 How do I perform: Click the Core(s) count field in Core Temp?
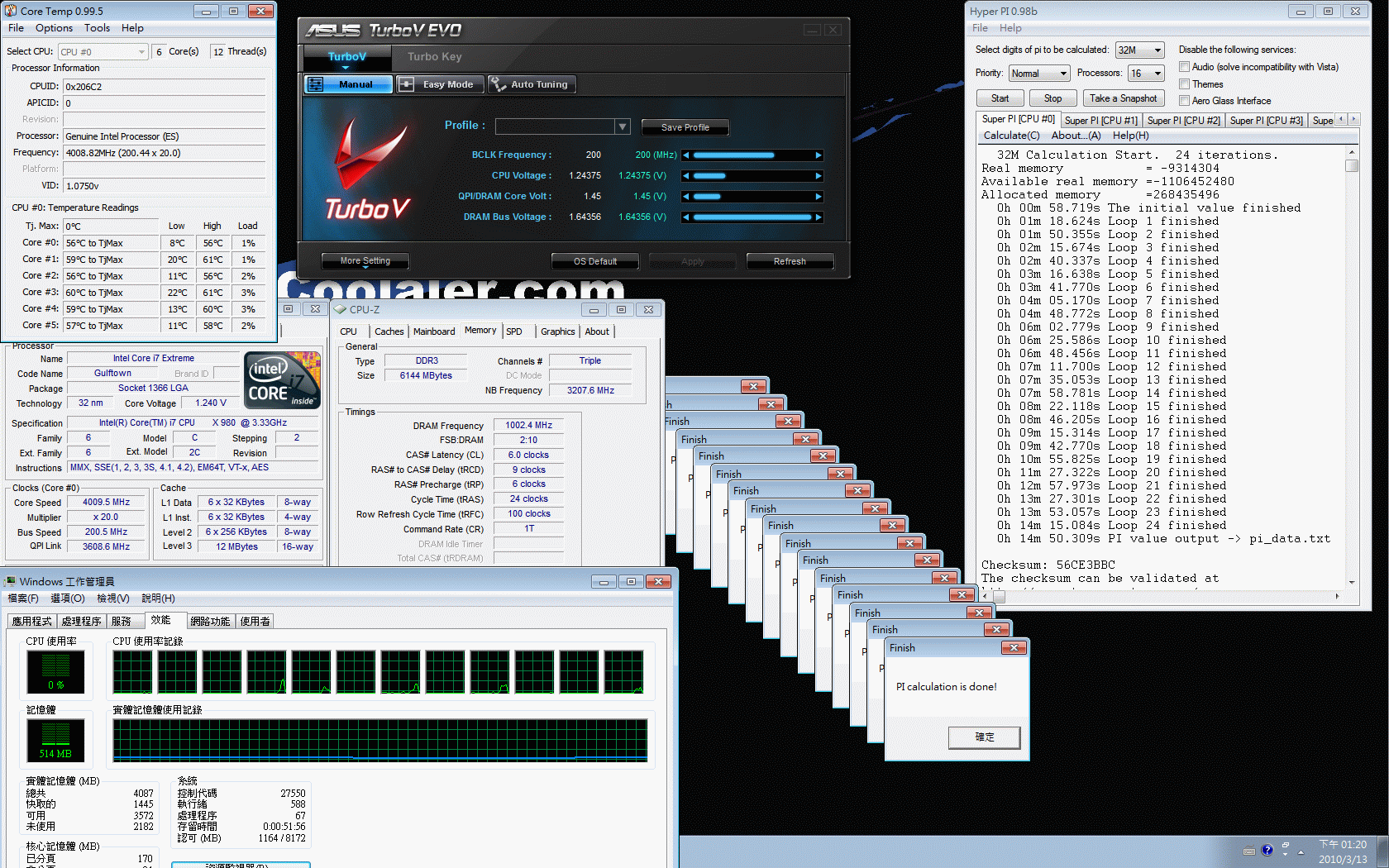tap(160, 51)
